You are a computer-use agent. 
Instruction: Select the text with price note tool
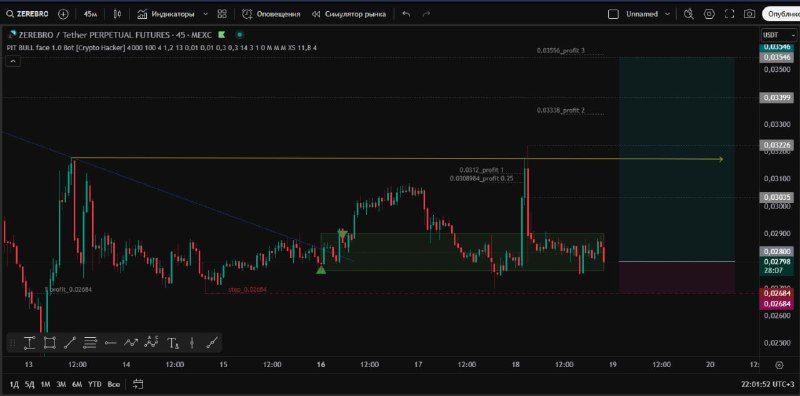point(173,343)
